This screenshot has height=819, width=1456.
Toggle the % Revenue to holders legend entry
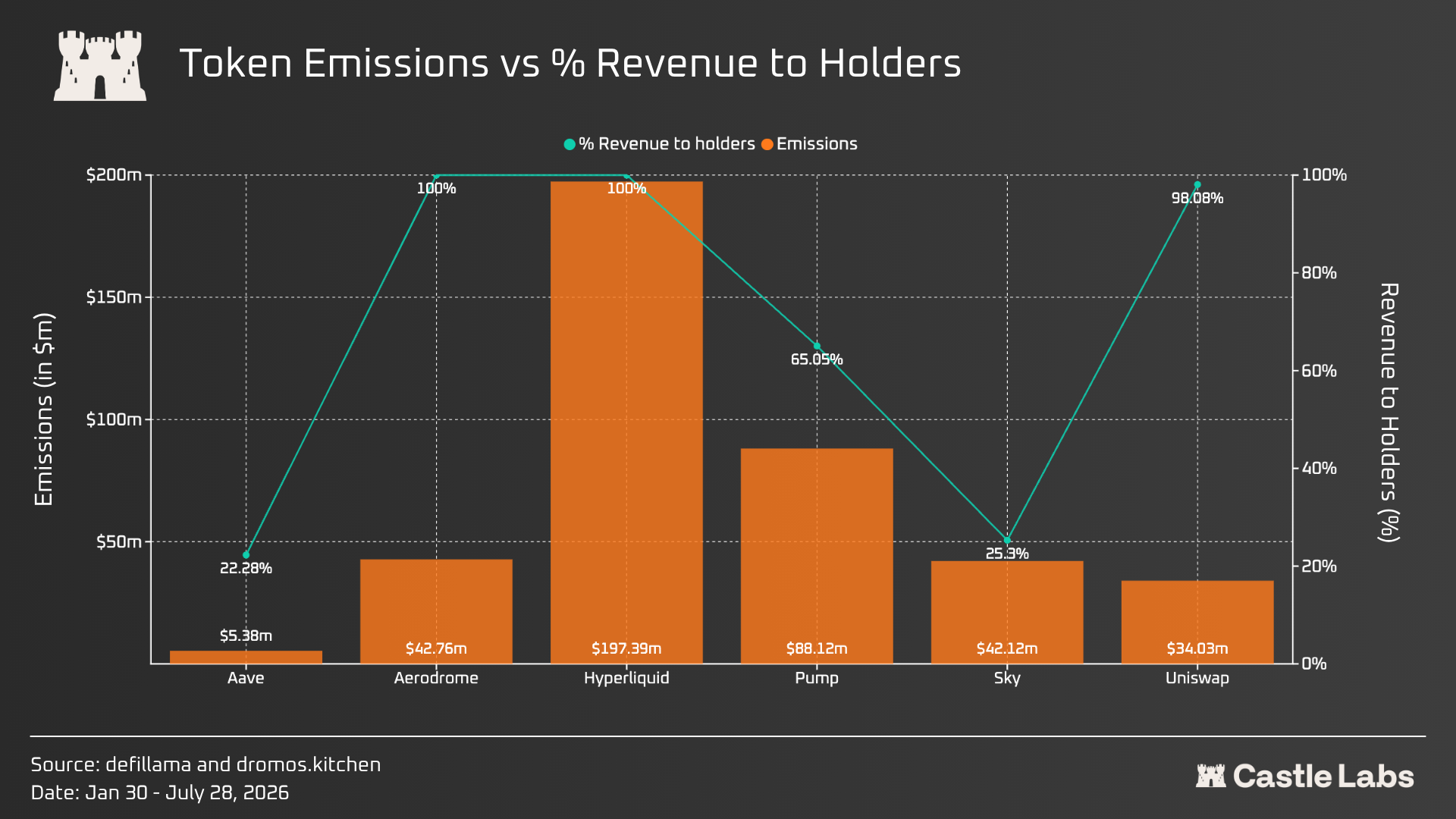pyautogui.click(x=660, y=144)
